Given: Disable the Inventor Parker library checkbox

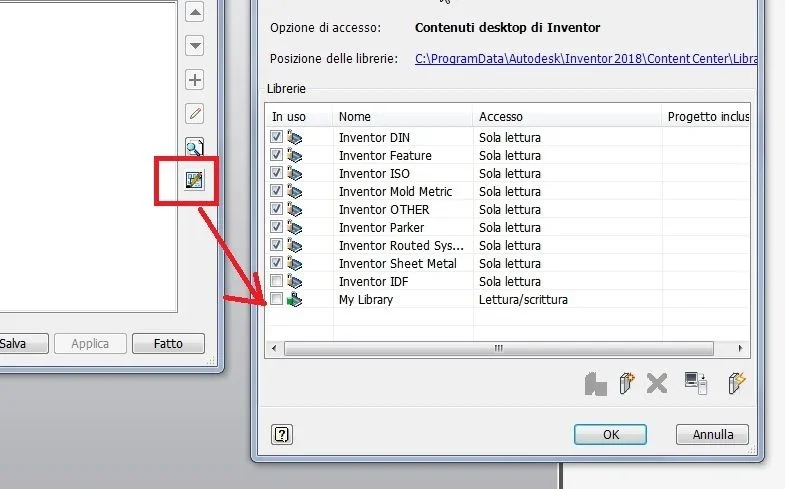Looking at the screenshot, I should [276, 227].
